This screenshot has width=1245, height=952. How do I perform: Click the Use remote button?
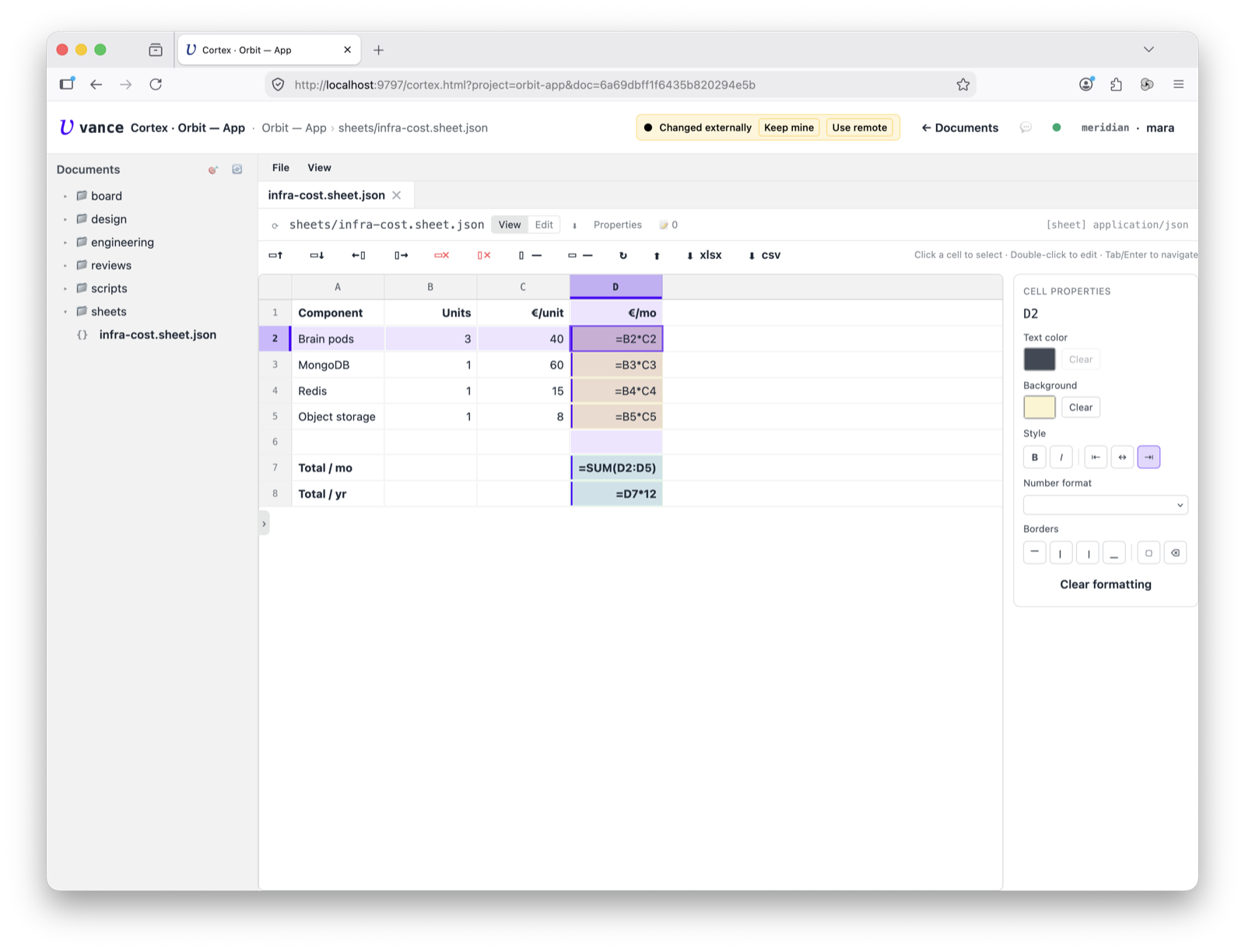(859, 128)
